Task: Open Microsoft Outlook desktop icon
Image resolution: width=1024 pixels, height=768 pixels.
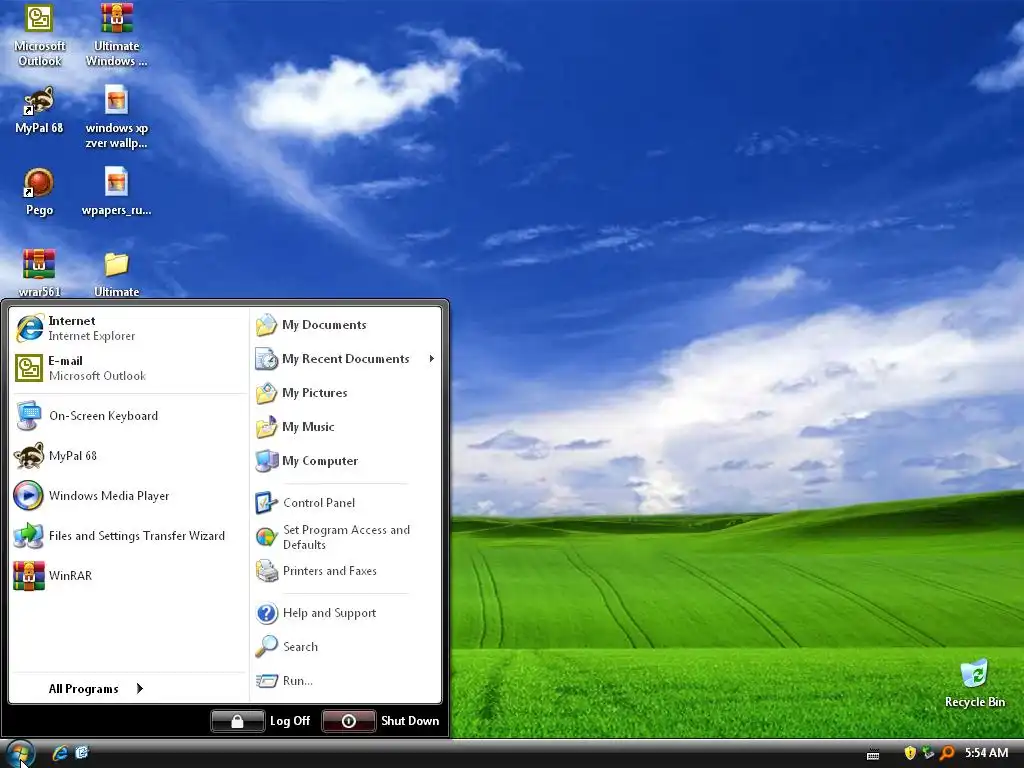Action: click(x=39, y=34)
